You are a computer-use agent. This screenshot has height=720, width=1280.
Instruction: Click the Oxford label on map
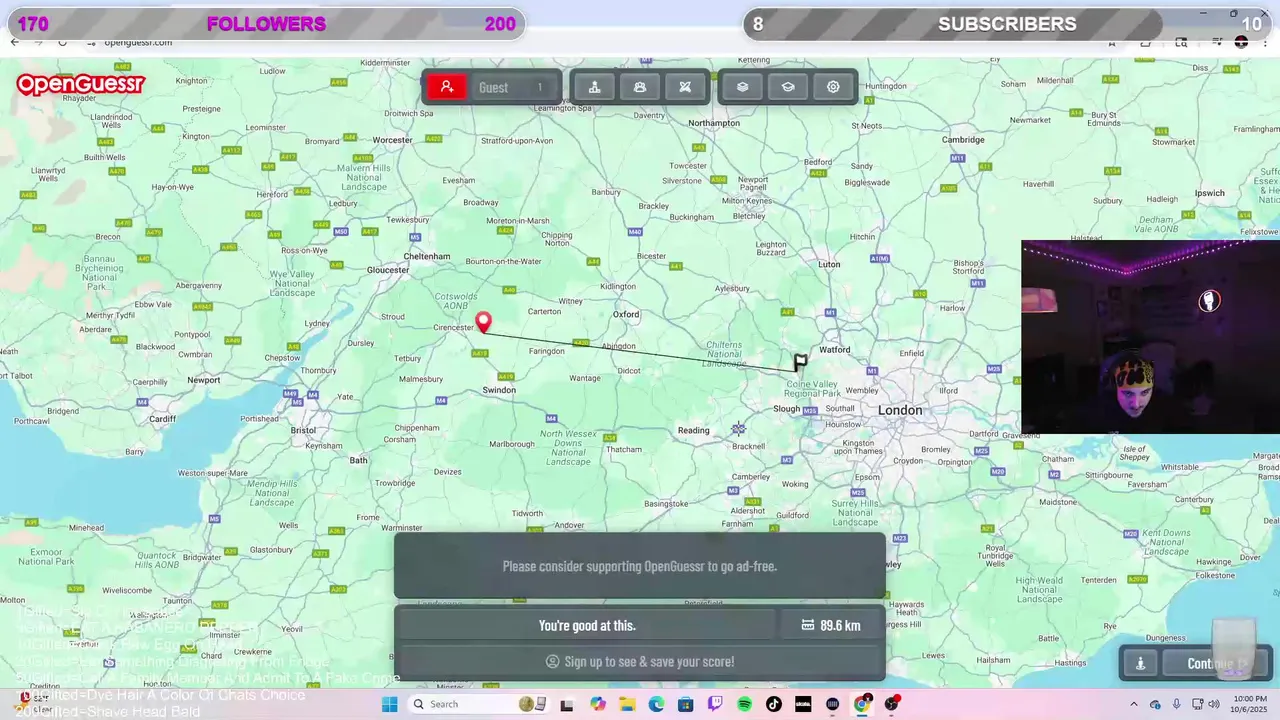[626, 314]
